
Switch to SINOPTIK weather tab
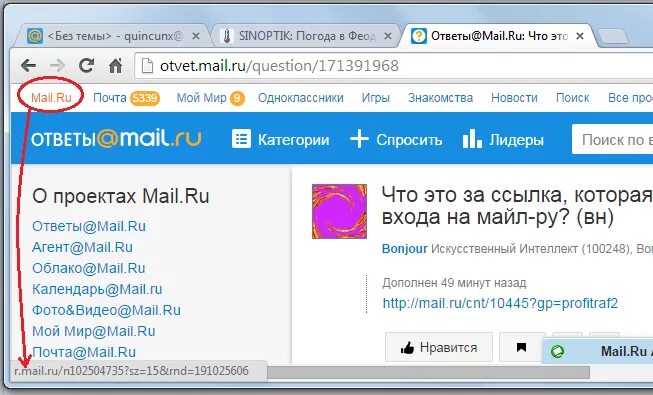(306, 36)
